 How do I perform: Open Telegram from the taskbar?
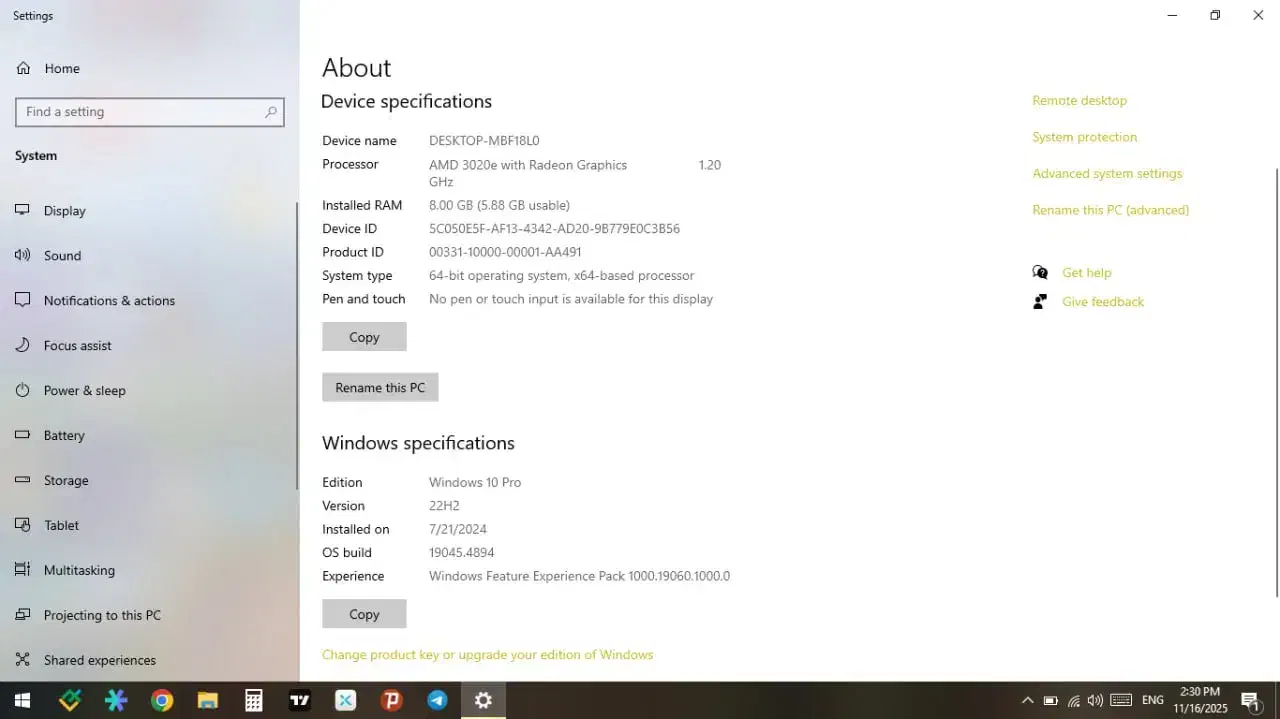(437, 700)
